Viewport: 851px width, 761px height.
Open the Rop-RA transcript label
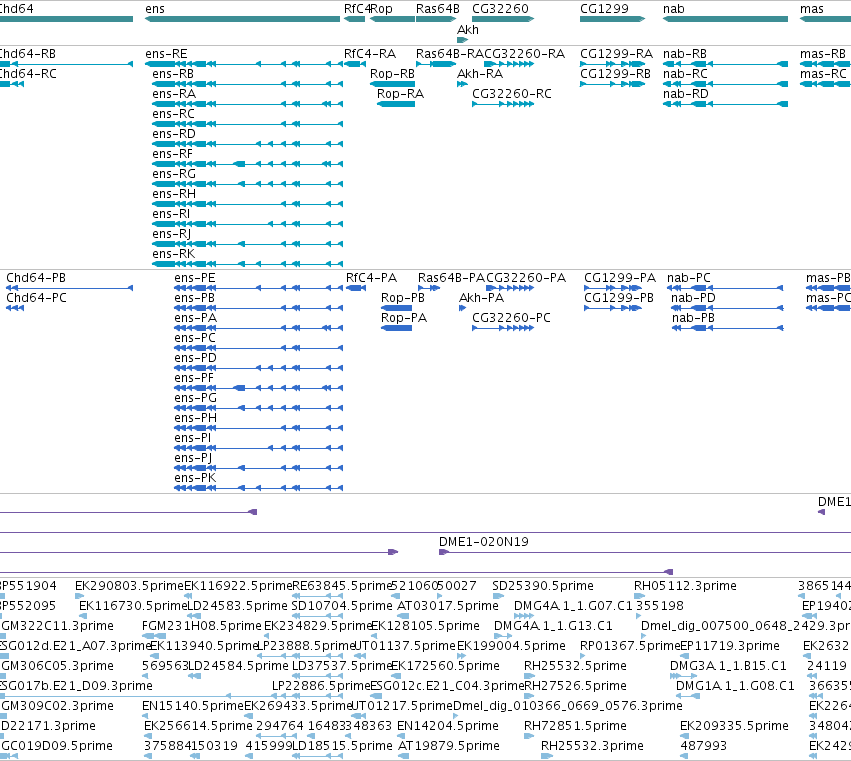coord(401,94)
